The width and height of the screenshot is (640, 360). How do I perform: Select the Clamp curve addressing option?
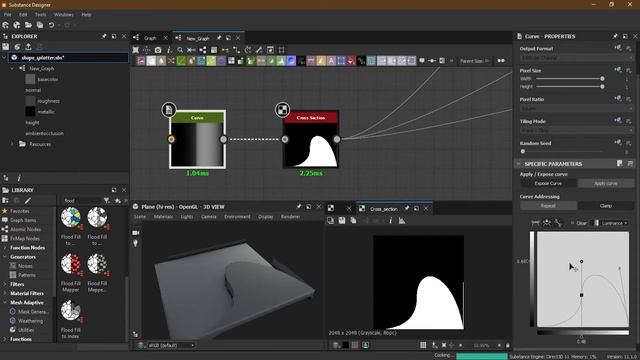click(606, 206)
